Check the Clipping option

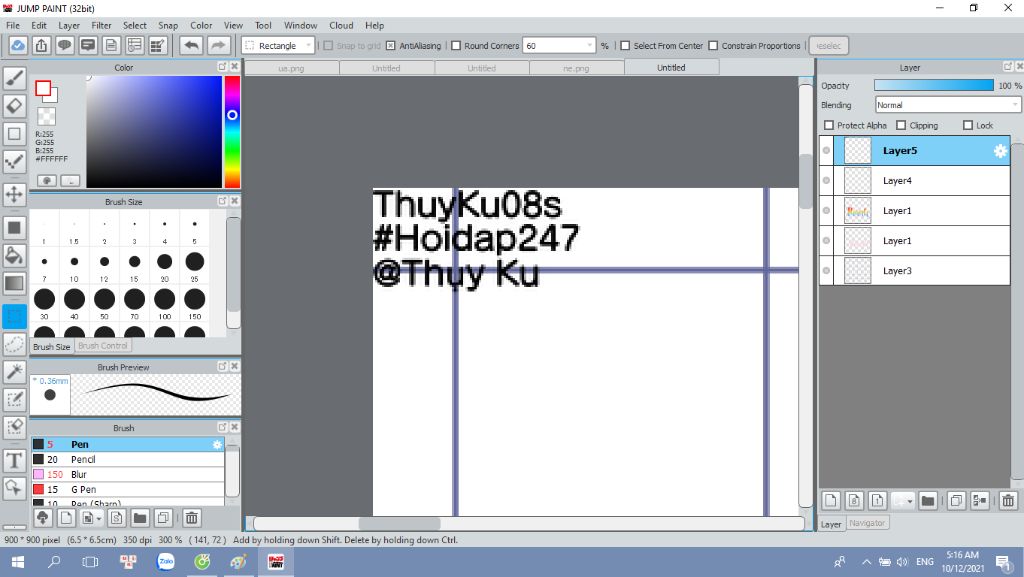pyautogui.click(x=901, y=125)
